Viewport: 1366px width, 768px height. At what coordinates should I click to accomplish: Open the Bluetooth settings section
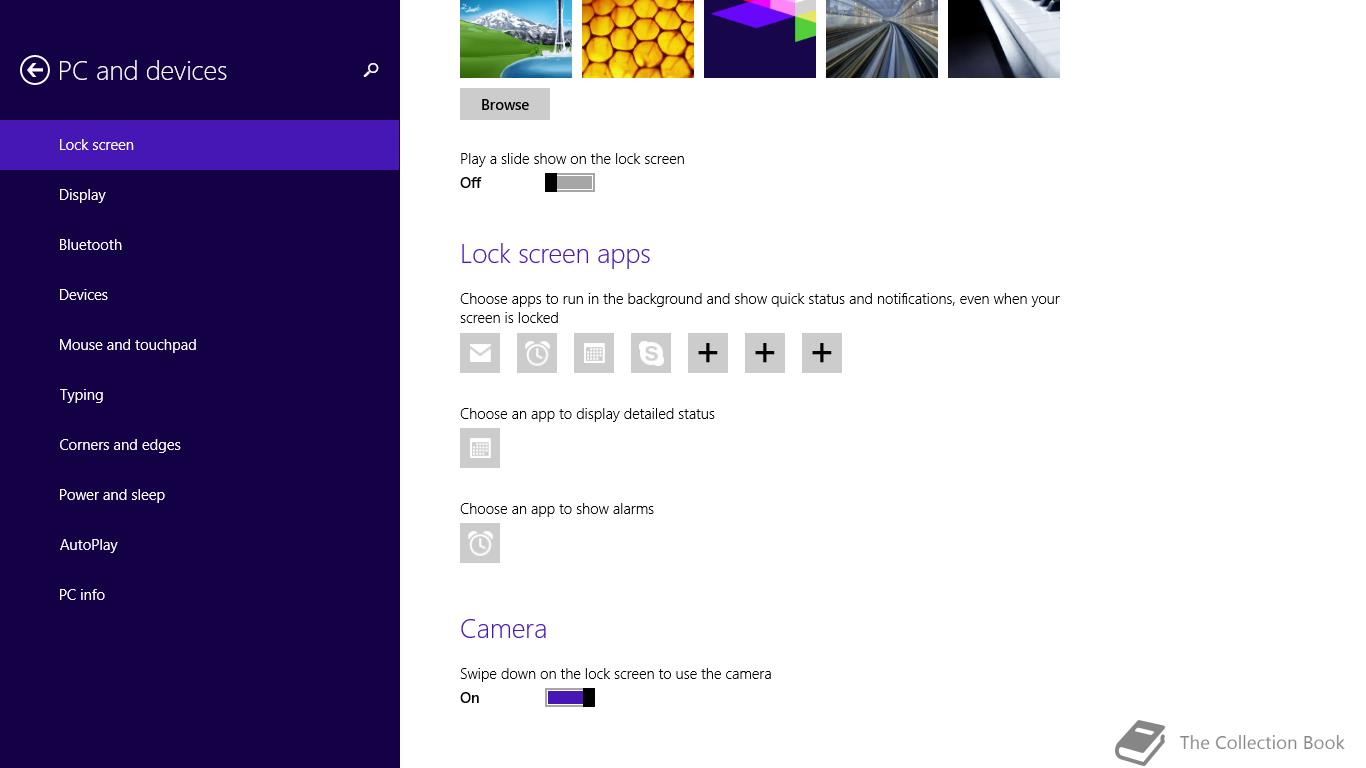(200, 245)
